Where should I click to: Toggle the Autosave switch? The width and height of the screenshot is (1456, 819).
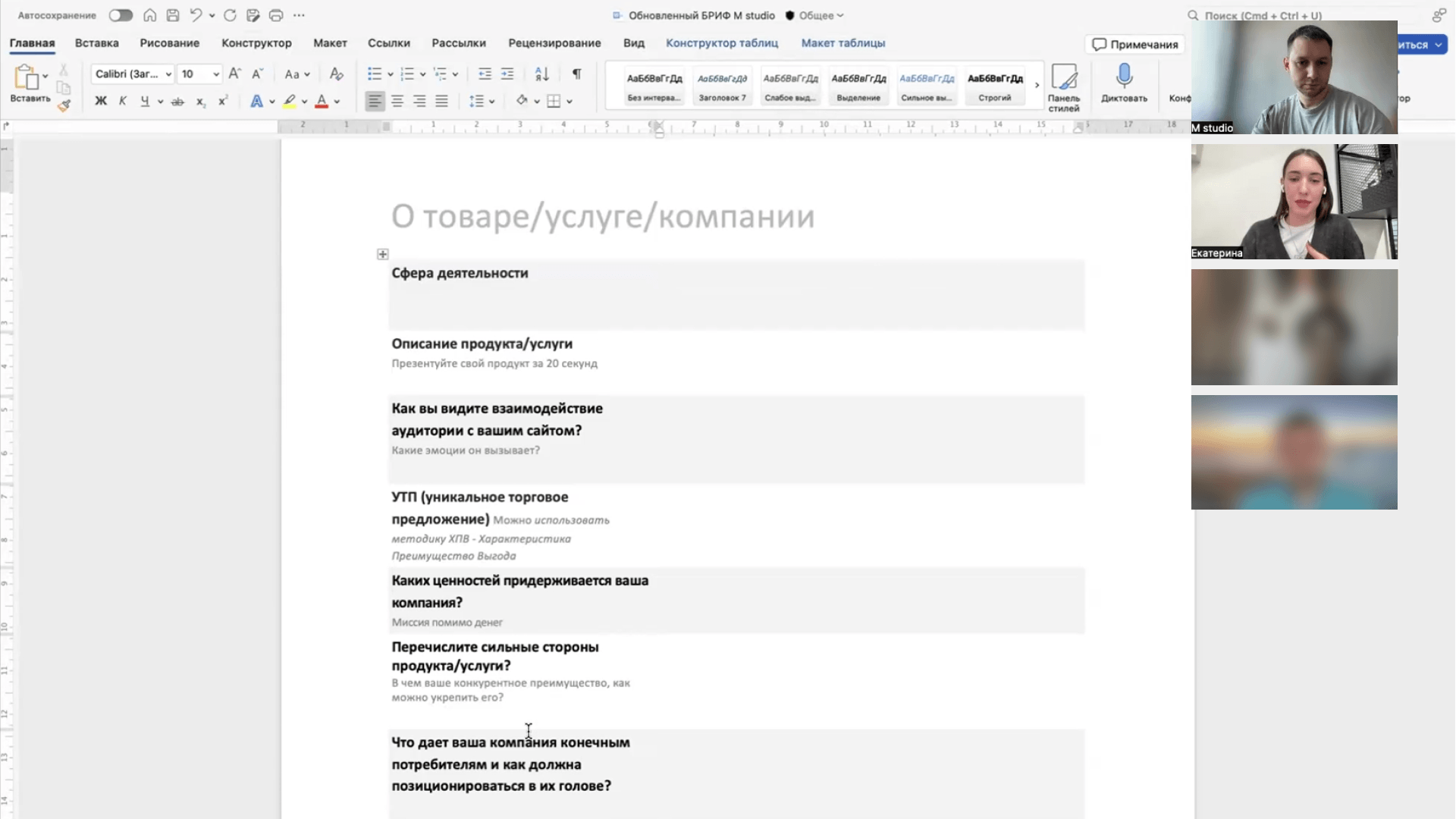(121, 15)
